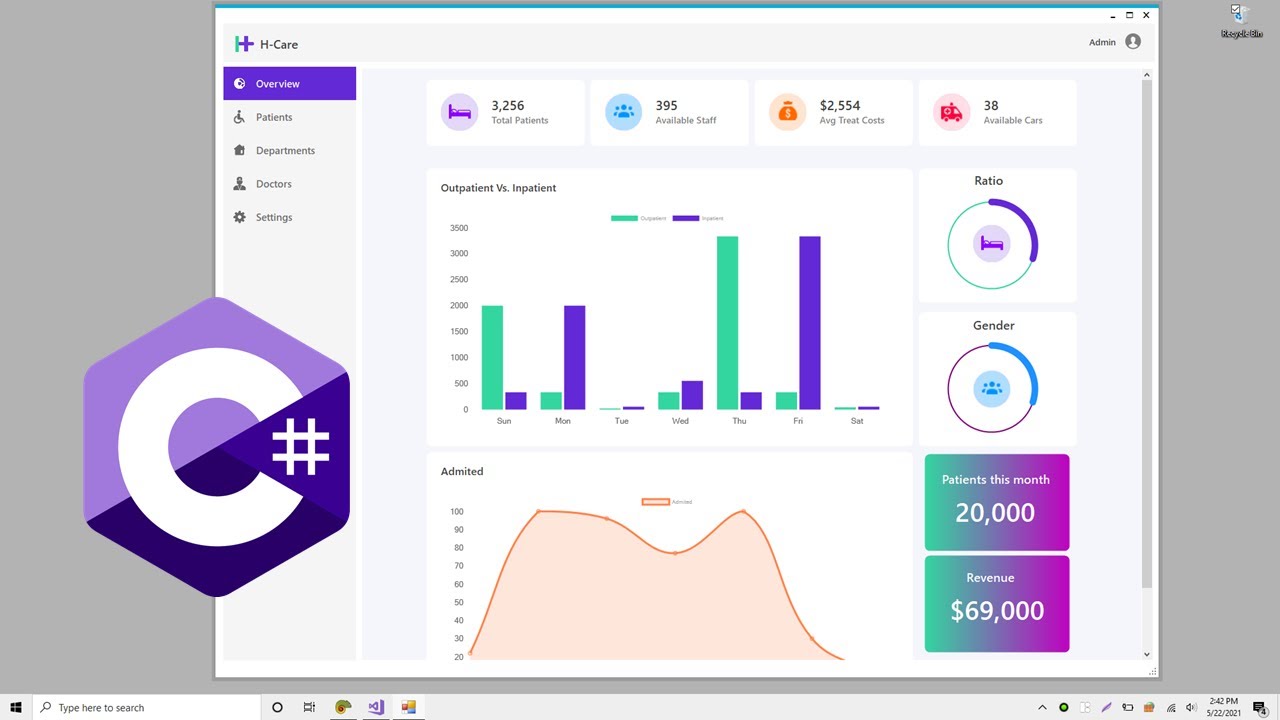Open Cortana circle icon on taskbar

pos(277,707)
